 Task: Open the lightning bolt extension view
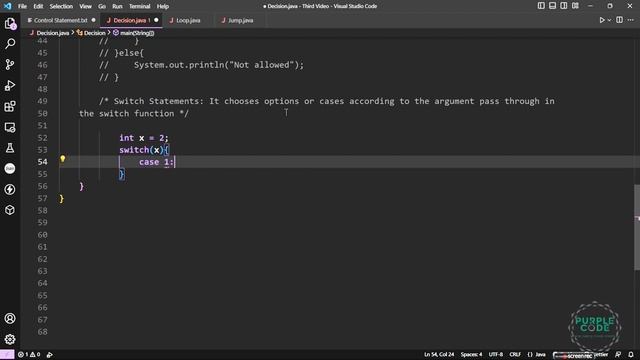[x=10, y=189]
